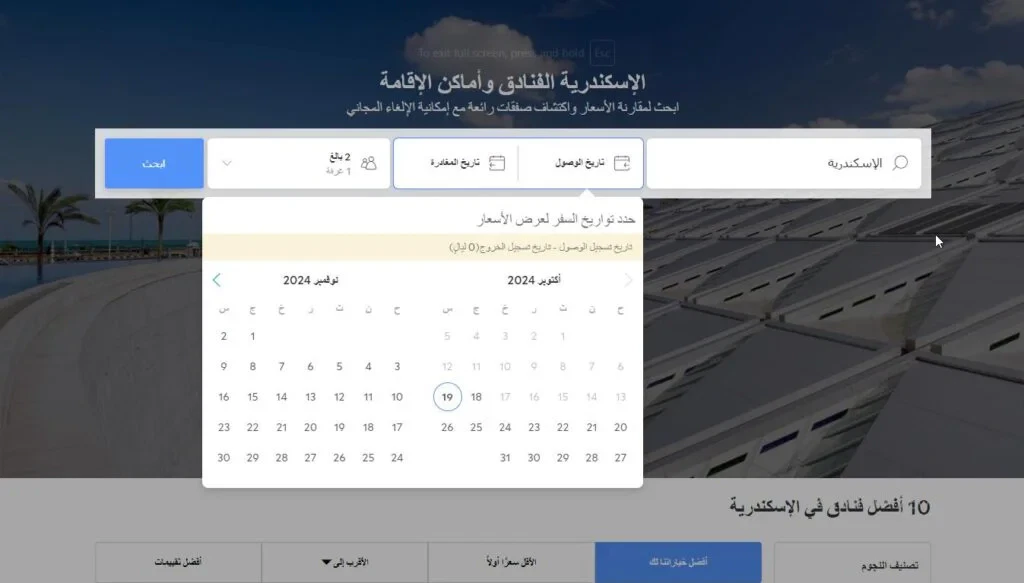
Task: Switch to the أفضل خياراتنا لك tab
Action: pyautogui.click(x=679, y=561)
